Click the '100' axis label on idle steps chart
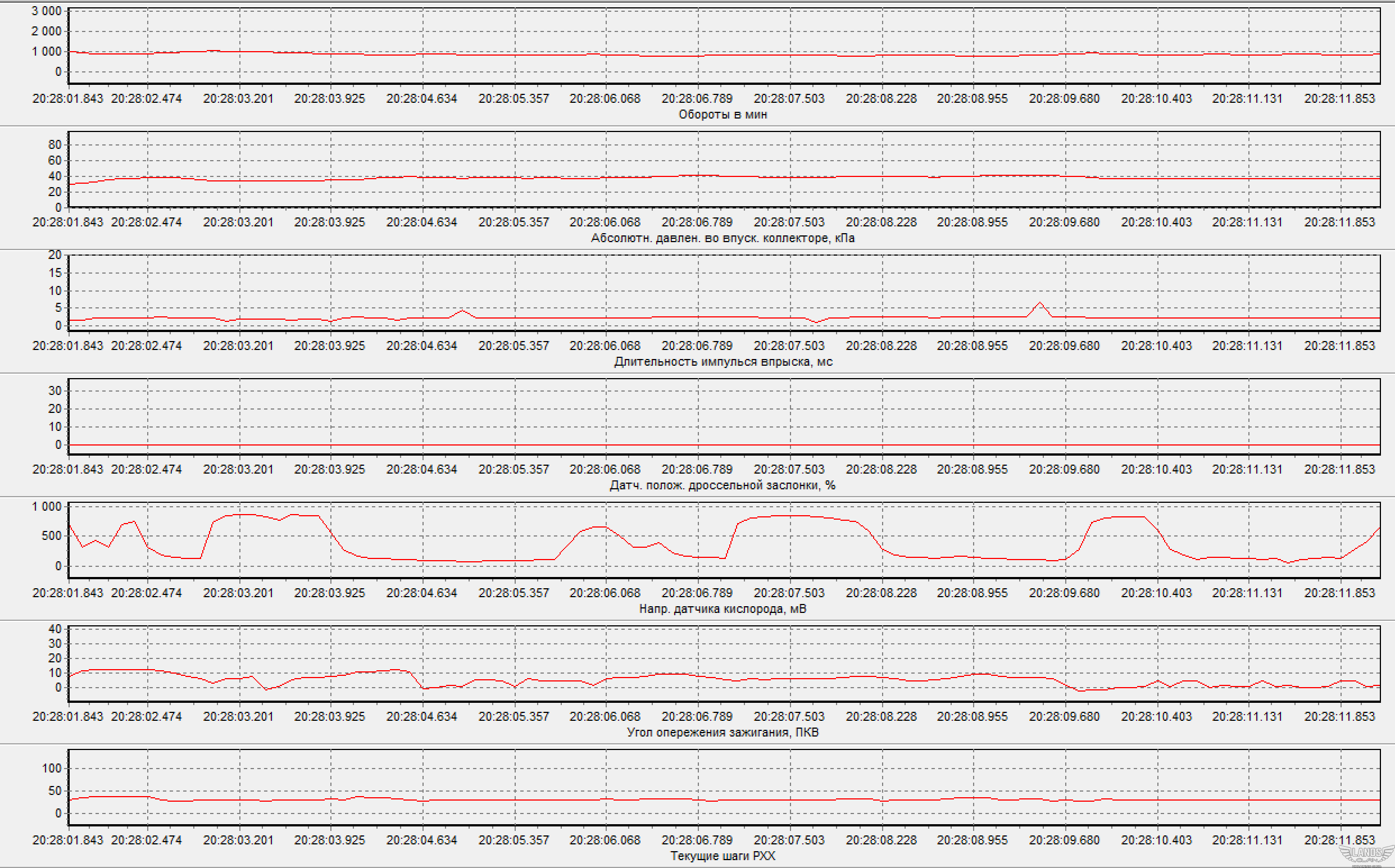Viewport: 1395px width, 868px height. point(51,768)
